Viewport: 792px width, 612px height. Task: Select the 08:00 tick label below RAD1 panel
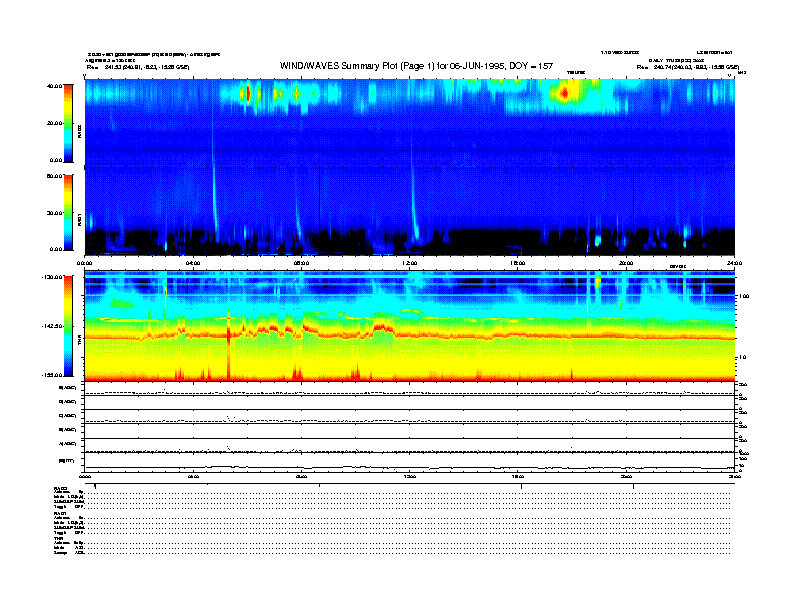coord(301,263)
